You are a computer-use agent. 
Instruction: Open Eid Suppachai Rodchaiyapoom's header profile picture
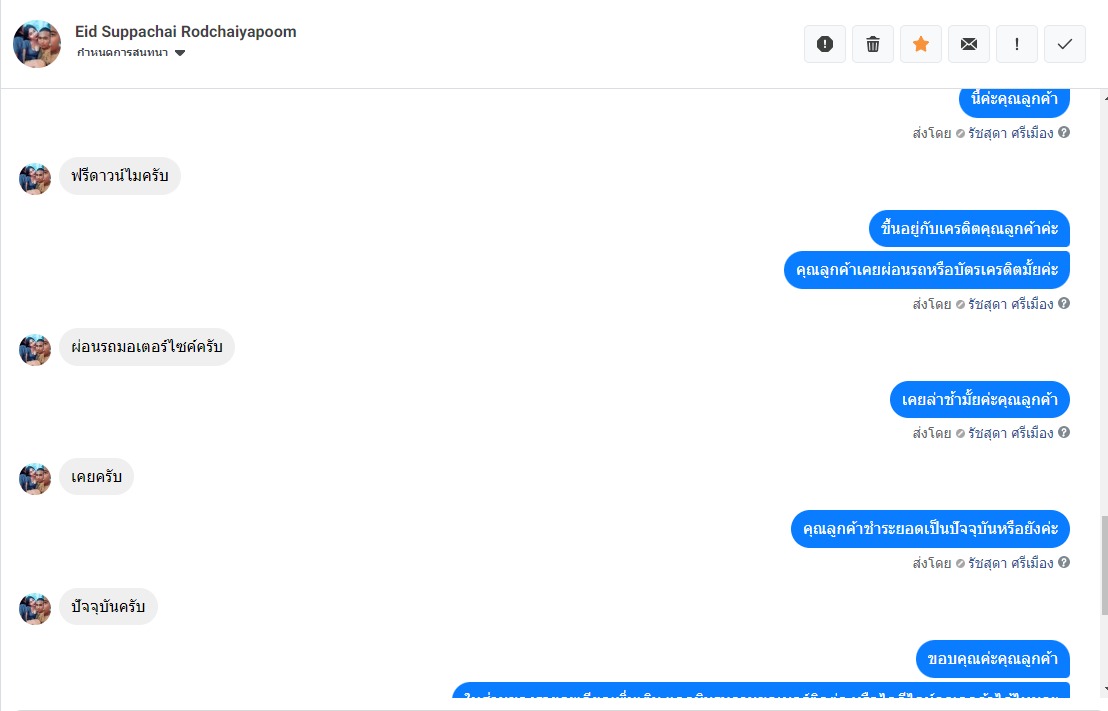point(37,44)
